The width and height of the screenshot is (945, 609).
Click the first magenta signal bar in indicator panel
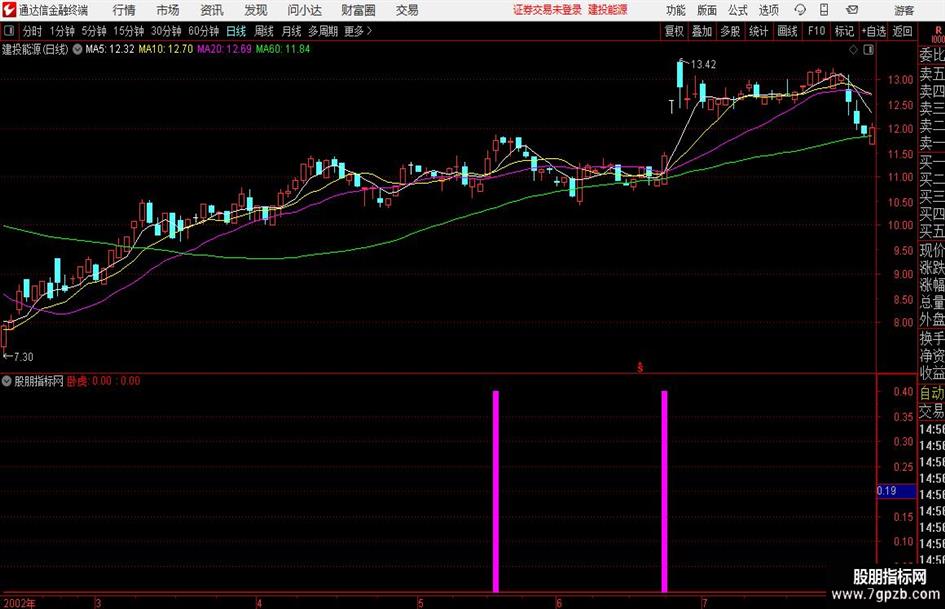click(496, 491)
